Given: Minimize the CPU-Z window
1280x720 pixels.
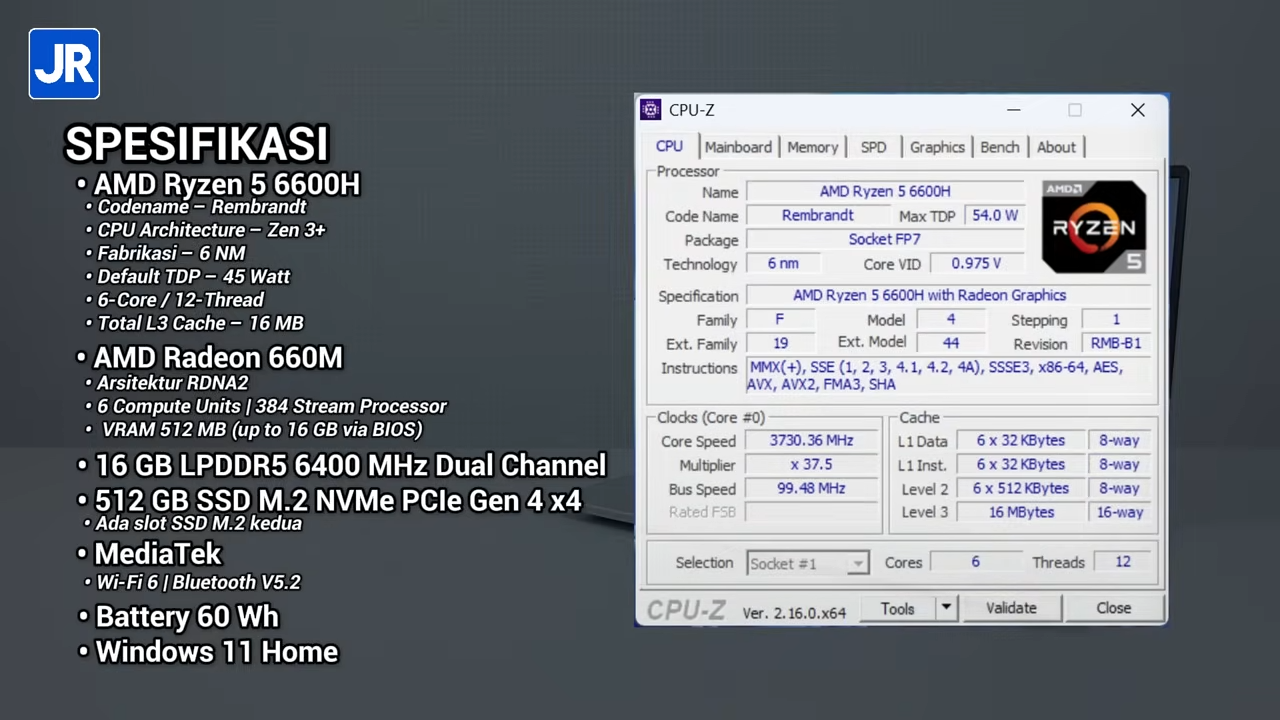Looking at the screenshot, I should (1013, 110).
